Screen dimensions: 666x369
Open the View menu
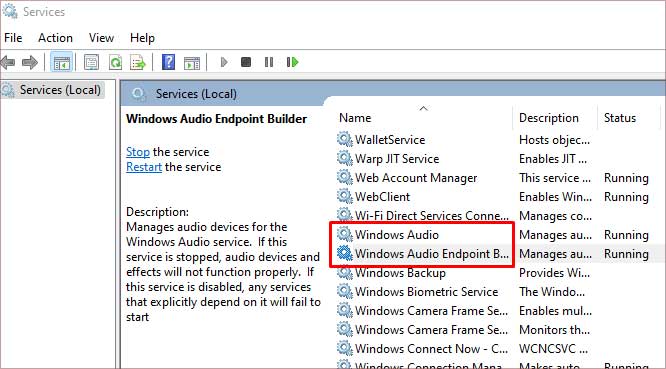(101, 38)
